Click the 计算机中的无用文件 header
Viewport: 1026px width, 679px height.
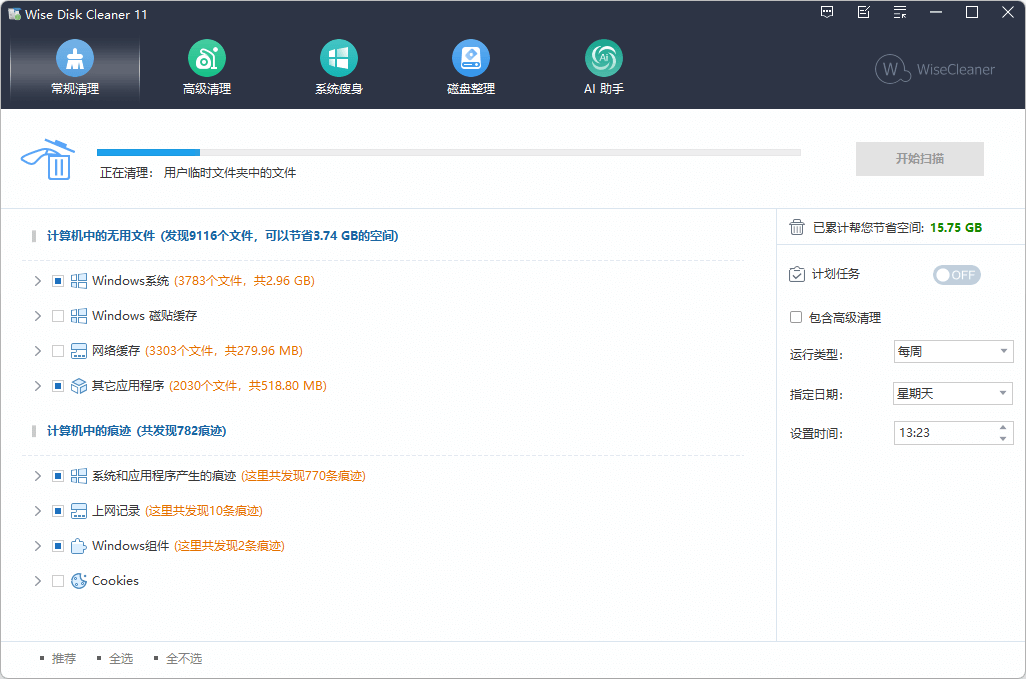pyautogui.click(x=222, y=235)
